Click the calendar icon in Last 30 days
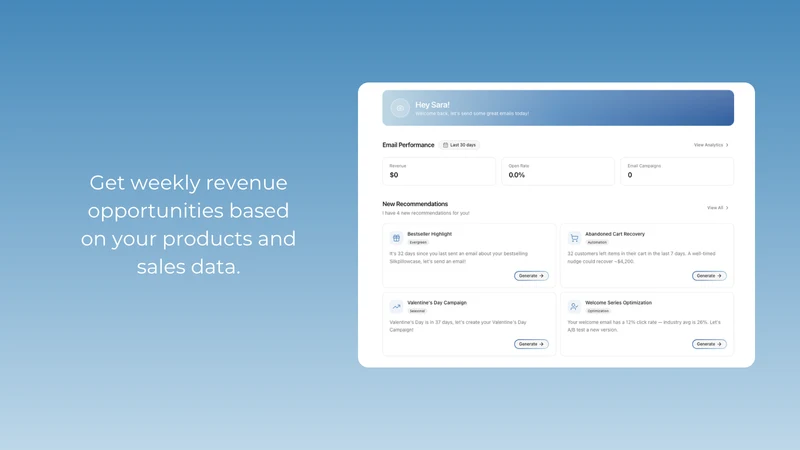Screen dimensions: 800x450 coord(445,145)
